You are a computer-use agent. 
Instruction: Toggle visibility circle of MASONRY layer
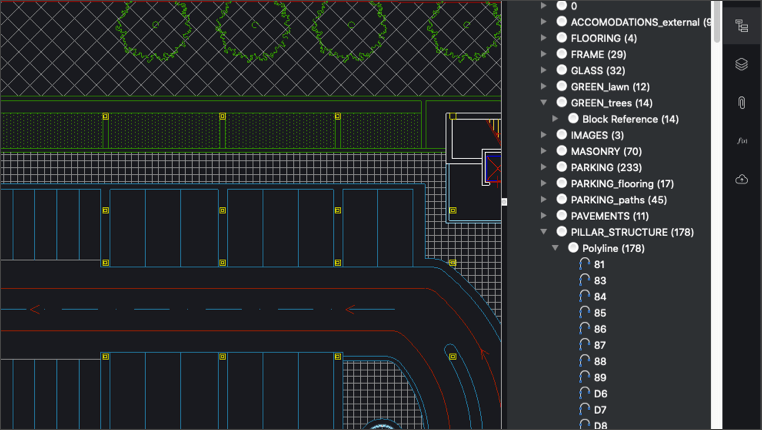[x=562, y=151]
